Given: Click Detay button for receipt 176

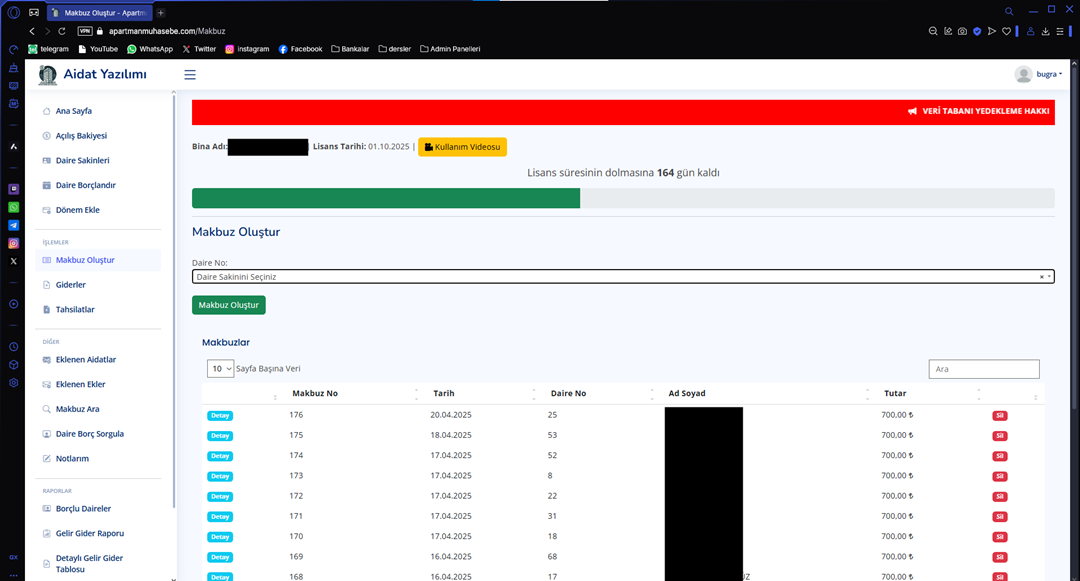Looking at the screenshot, I should (x=220, y=415).
